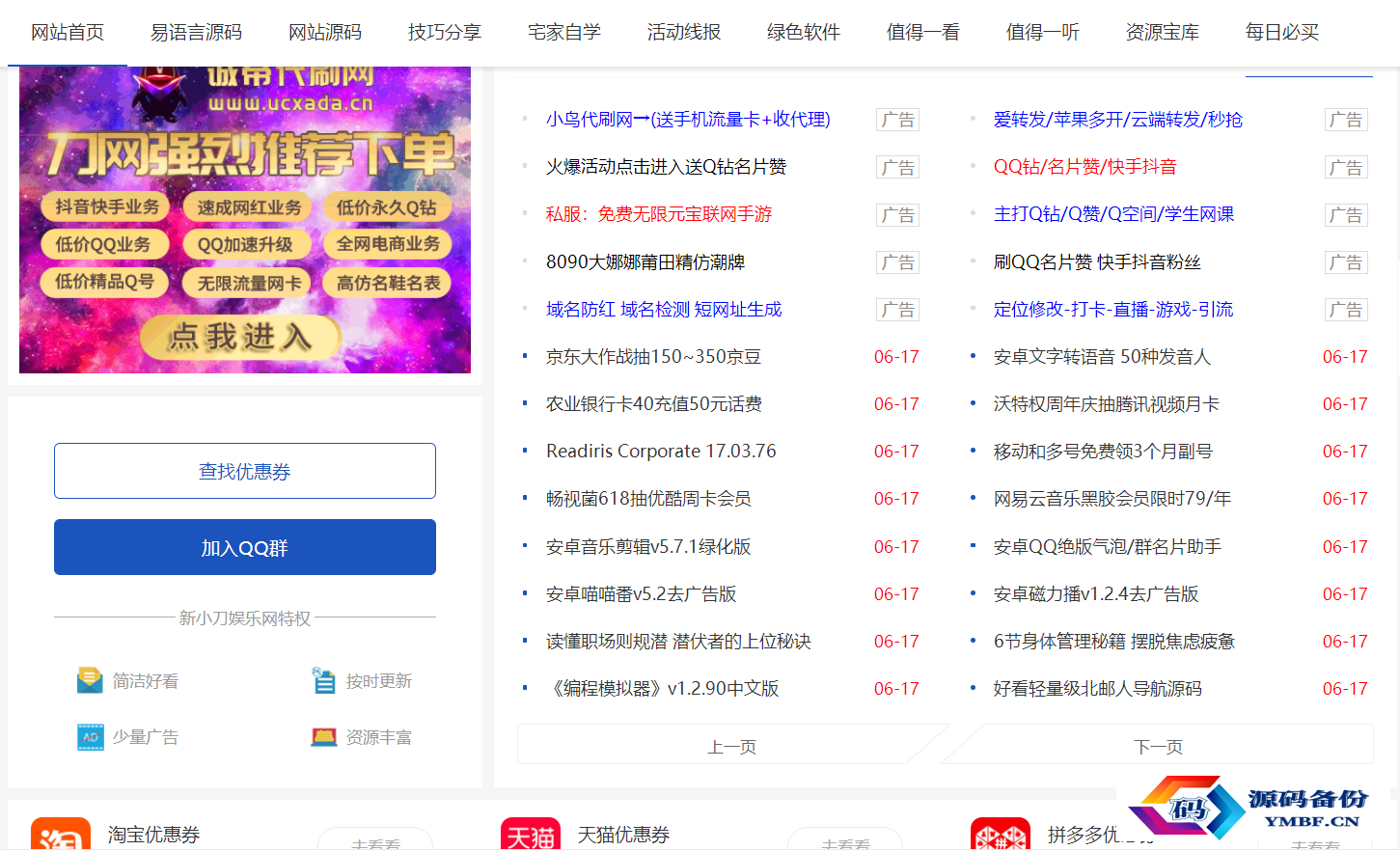Viewport: 1400px width, 851px height.
Task: Click 加入QQ群 button
Action: [x=245, y=547]
